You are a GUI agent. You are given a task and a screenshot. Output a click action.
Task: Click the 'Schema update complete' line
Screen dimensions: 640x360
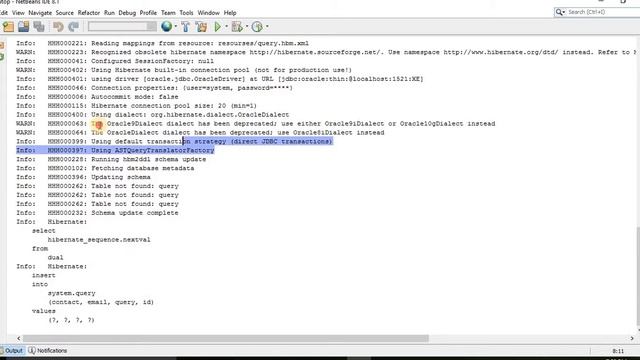pos(97,213)
